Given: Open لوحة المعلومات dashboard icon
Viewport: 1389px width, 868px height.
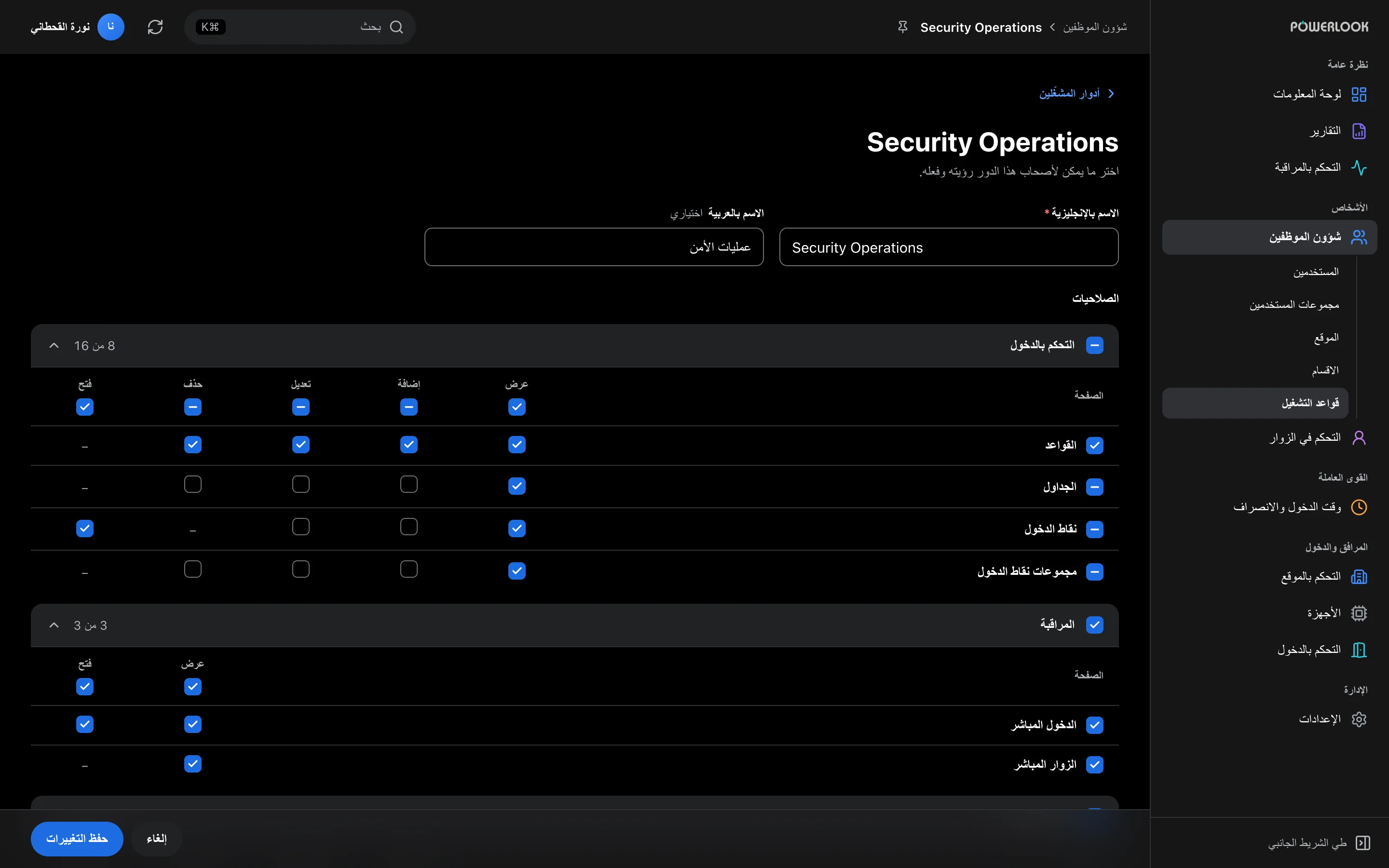Looking at the screenshot, I should (1359, 94).
